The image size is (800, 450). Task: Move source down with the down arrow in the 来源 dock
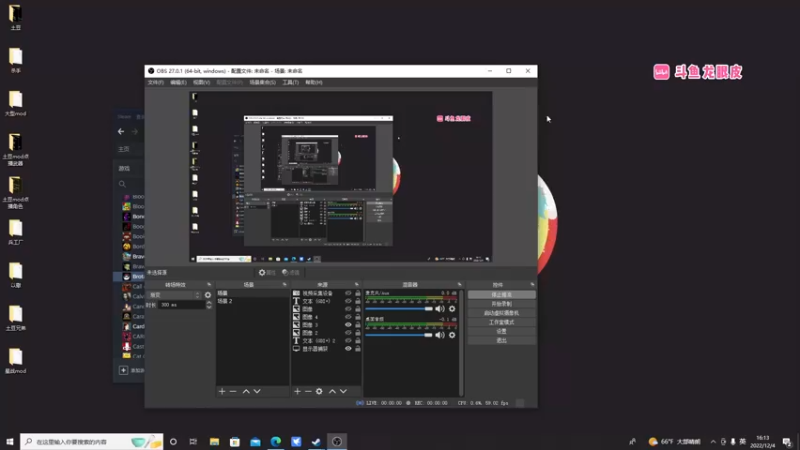click(x=343, y=391)
